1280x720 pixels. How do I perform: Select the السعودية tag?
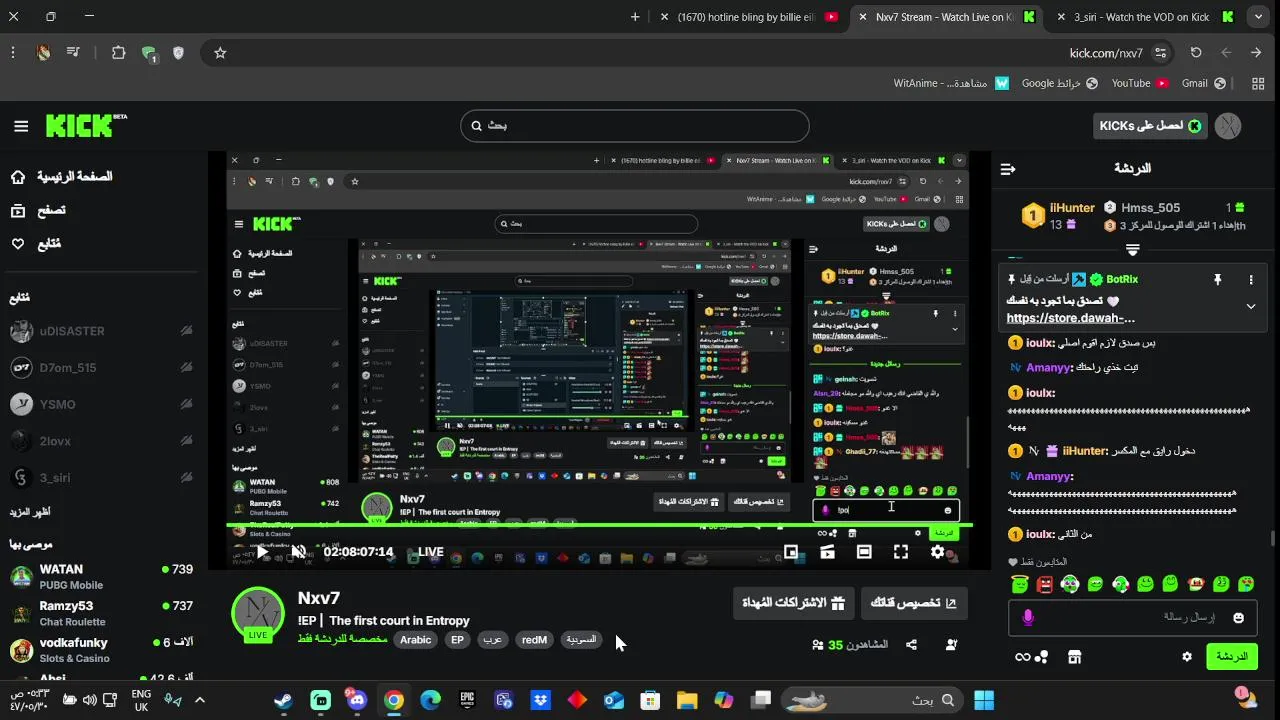click(581, 640)
